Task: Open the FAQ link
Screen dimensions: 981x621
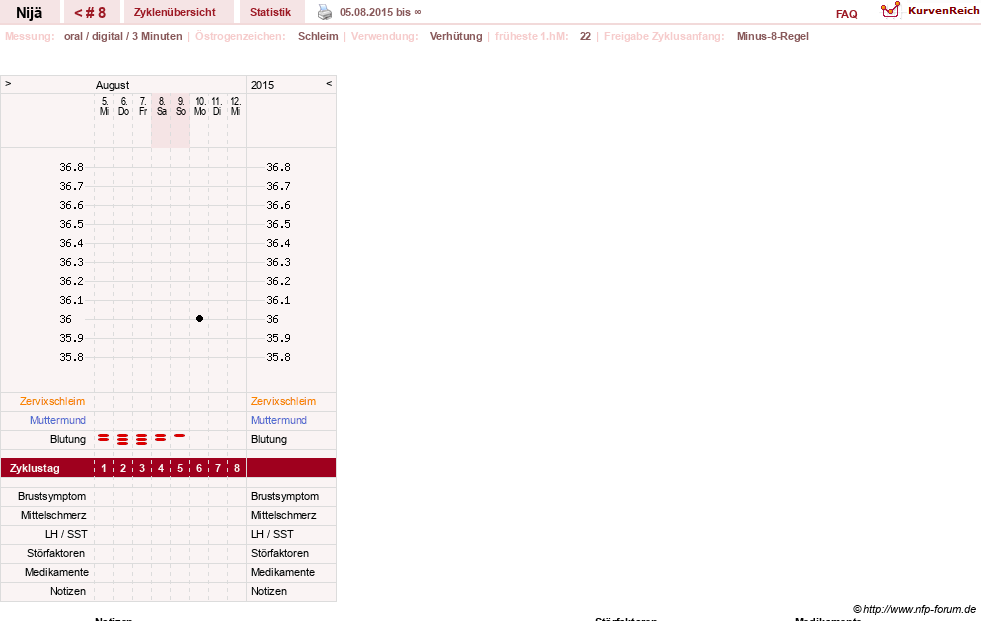Action: [x=846, y=14]
